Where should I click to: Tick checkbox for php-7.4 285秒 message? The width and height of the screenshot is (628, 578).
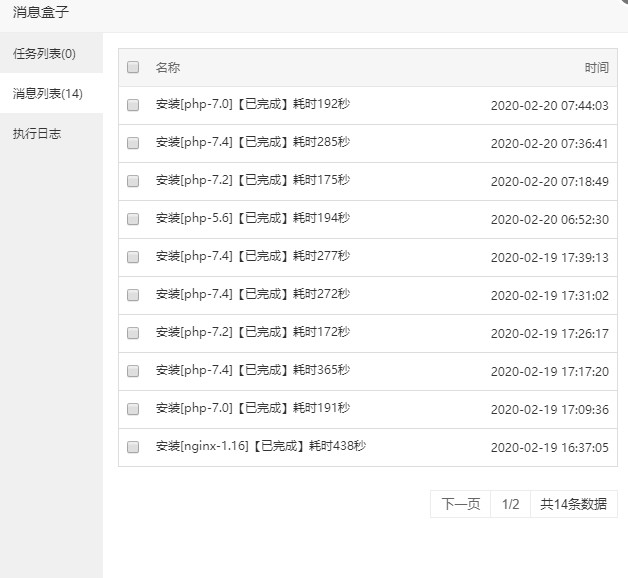pyautogui.click(x=133, y=143)
